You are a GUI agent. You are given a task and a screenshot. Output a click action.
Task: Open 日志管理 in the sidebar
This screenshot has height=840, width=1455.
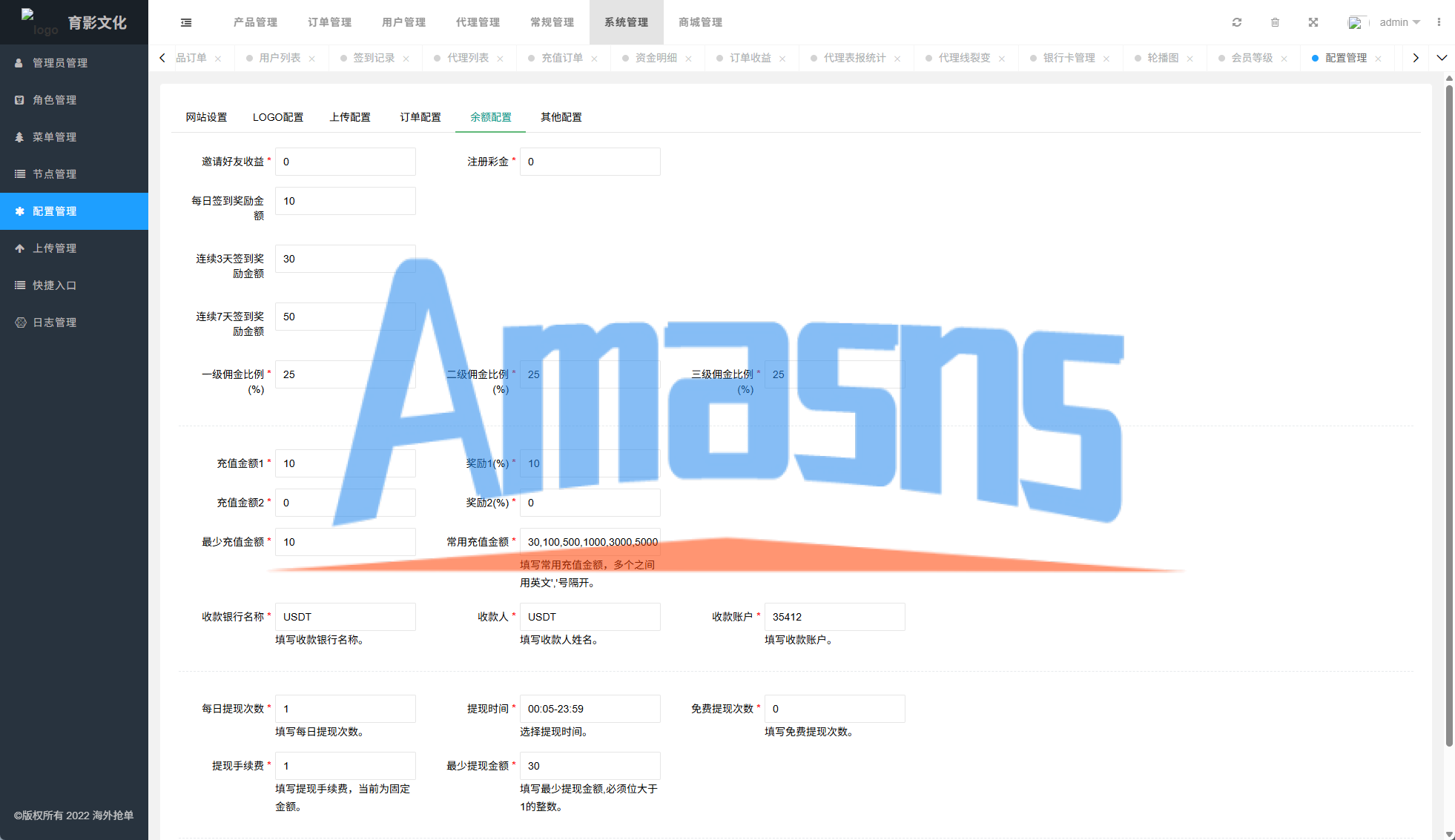coord(54,323)
